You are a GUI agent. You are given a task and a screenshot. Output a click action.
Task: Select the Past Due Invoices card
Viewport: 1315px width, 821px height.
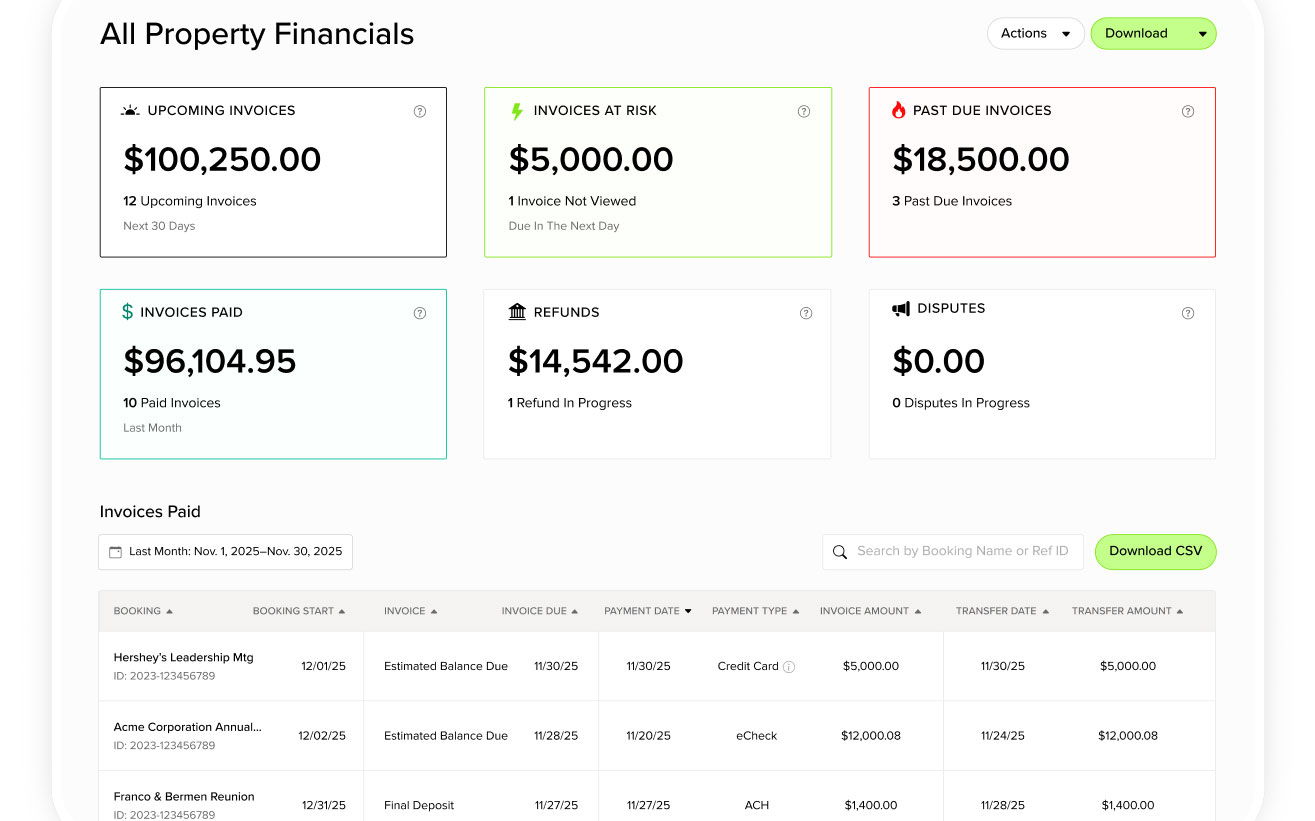pyautogui.click(x=1042, y=172)
